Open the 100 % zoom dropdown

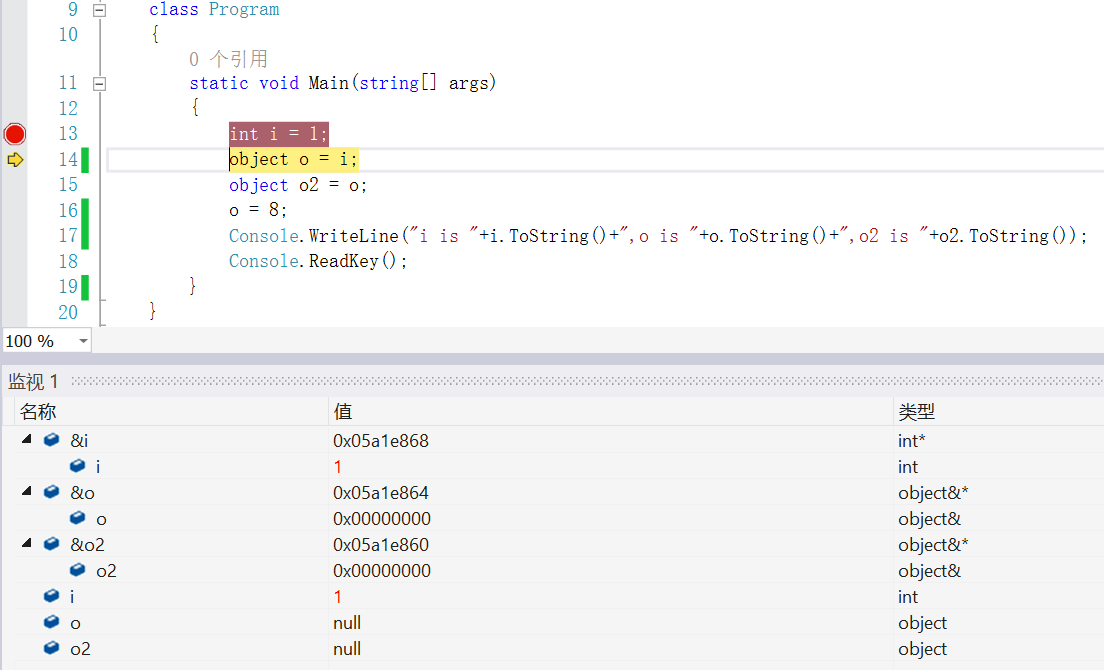(x=83, y=341)
